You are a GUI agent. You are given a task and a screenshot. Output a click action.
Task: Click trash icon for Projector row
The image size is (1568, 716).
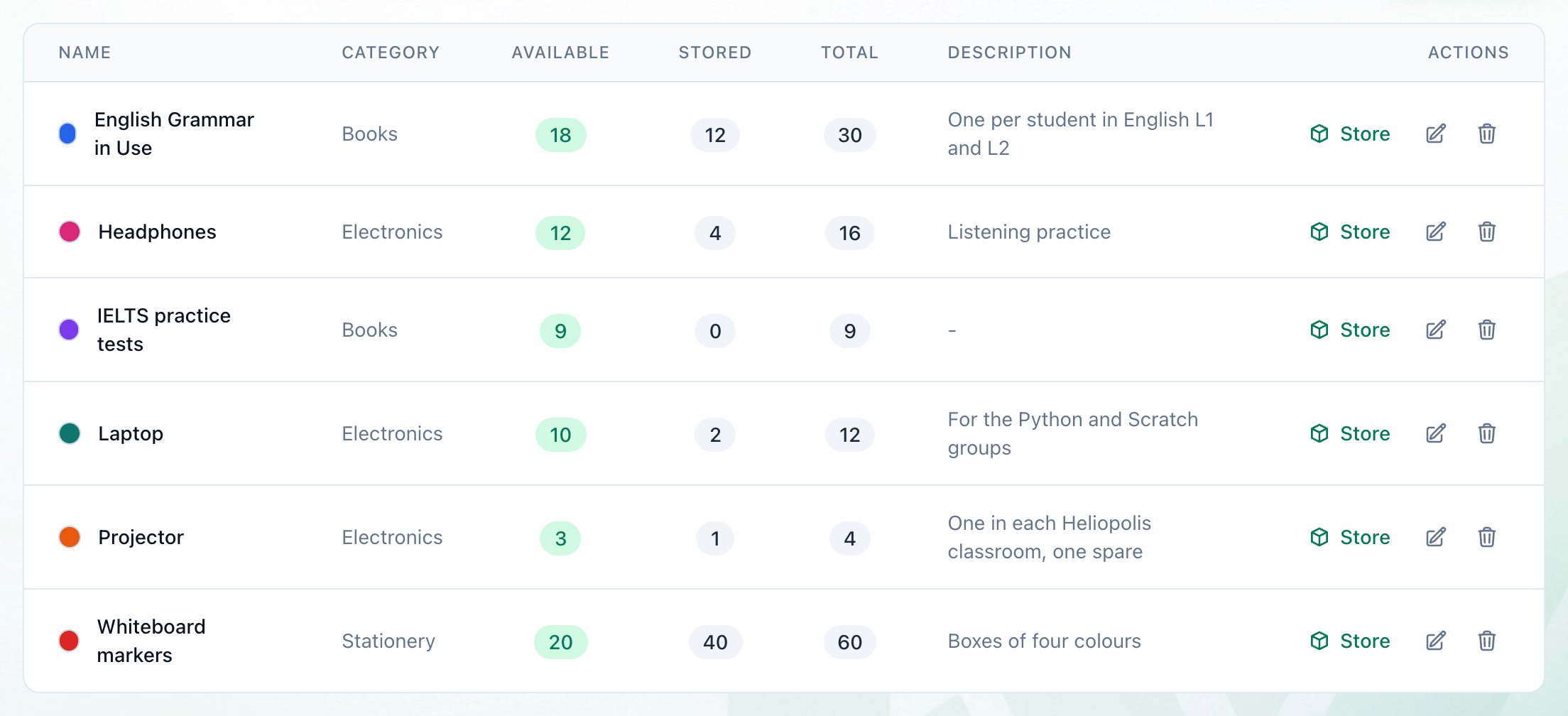(1486, 537)
